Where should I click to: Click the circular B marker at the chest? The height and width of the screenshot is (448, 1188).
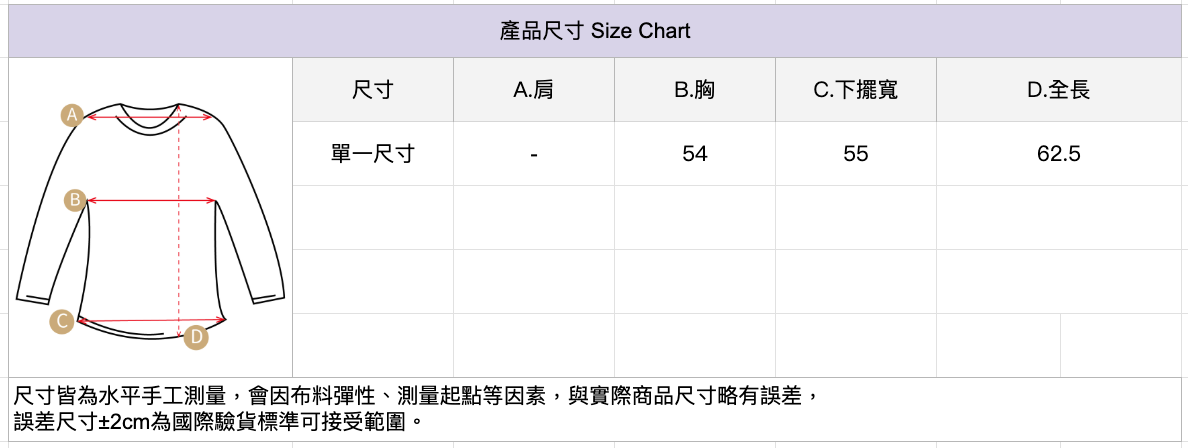(x=74, y=200)
